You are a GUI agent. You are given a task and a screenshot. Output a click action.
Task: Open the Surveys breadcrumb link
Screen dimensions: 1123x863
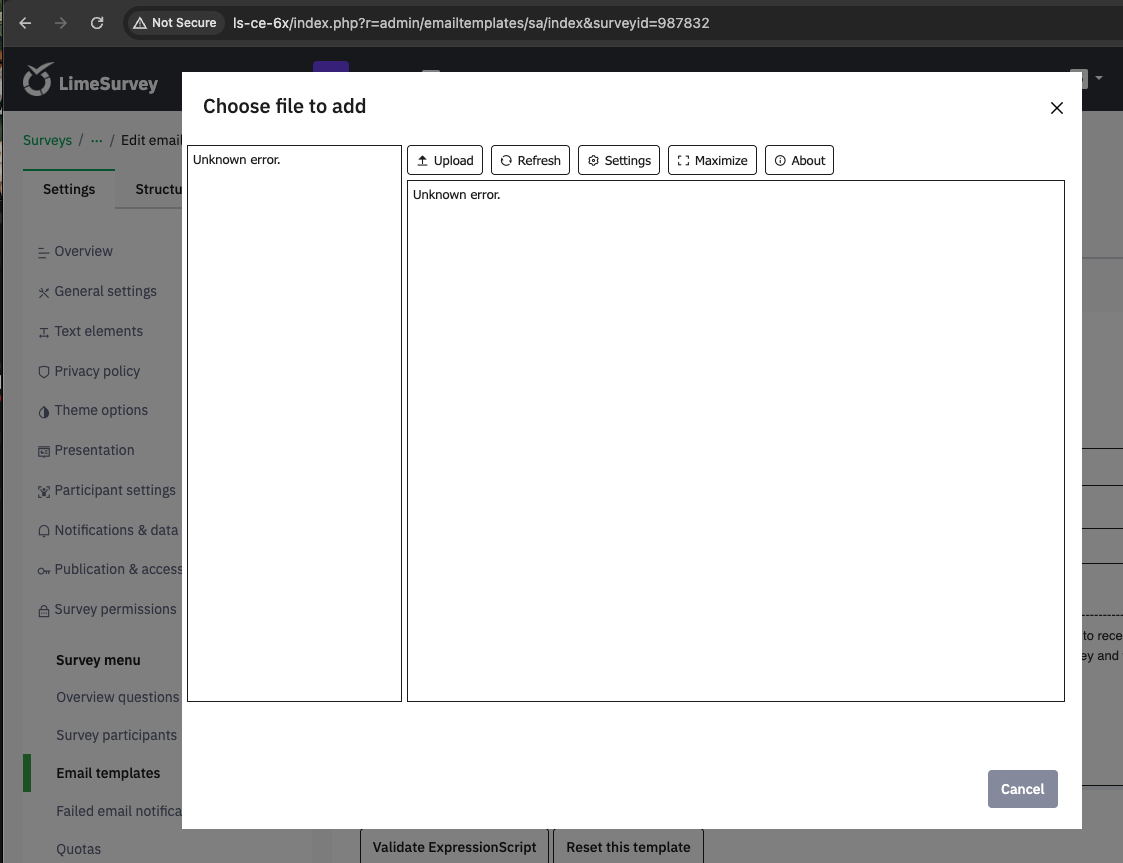point(47,140)
